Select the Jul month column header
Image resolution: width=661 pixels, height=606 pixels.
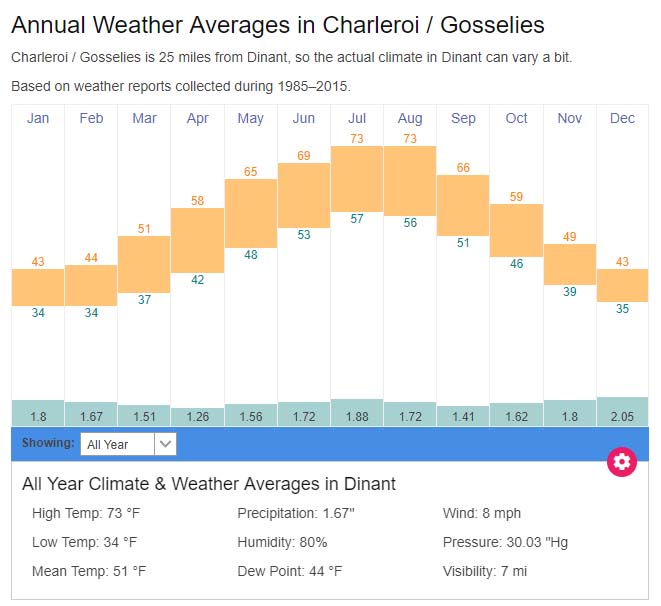coord(357,118)
